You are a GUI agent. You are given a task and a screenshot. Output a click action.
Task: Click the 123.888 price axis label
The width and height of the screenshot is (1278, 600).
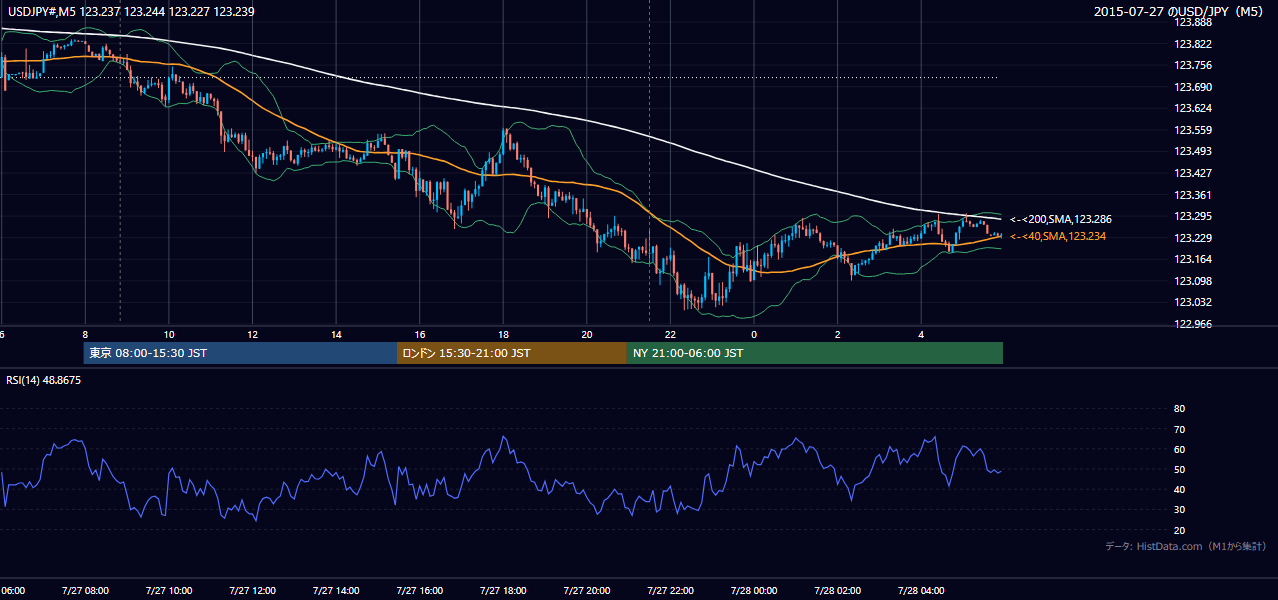point(1192,22)
